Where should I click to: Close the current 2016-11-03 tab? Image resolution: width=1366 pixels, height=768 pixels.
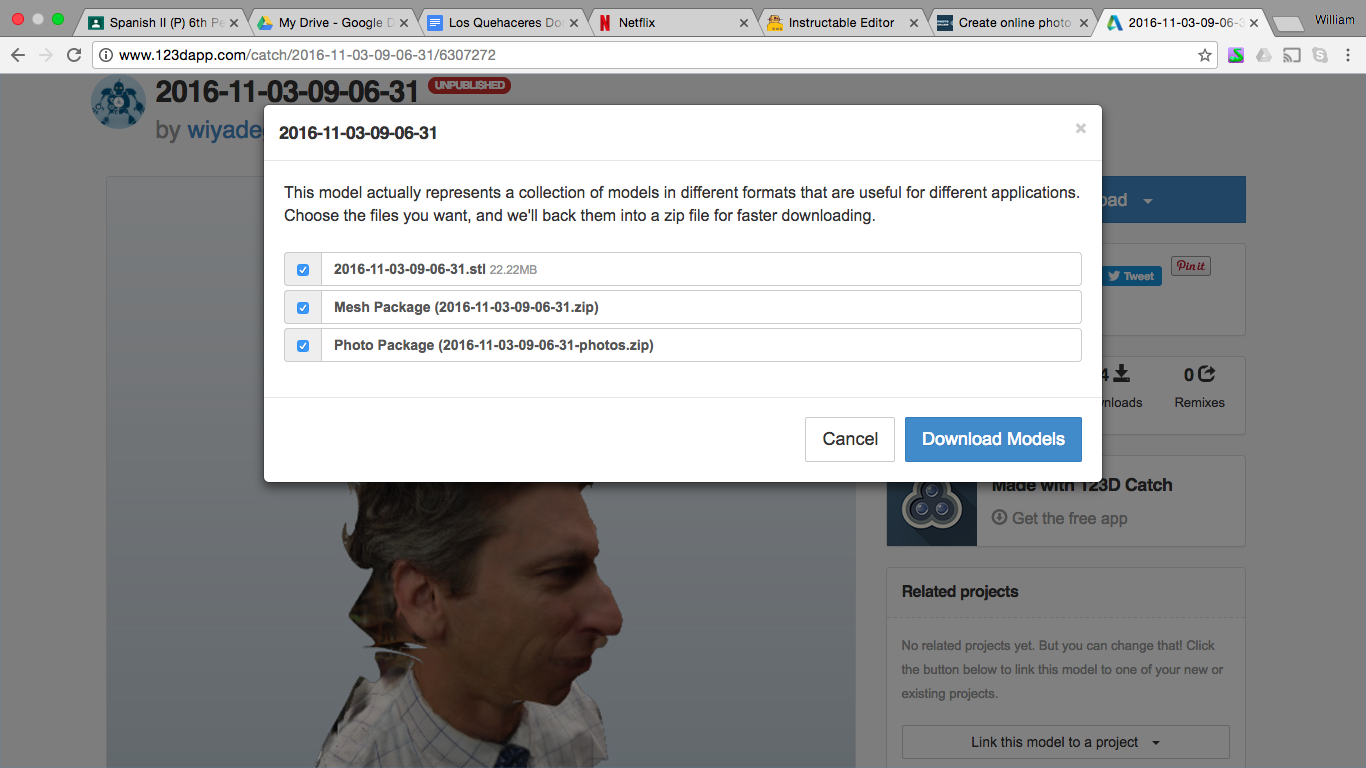(x=1253, y=22)
